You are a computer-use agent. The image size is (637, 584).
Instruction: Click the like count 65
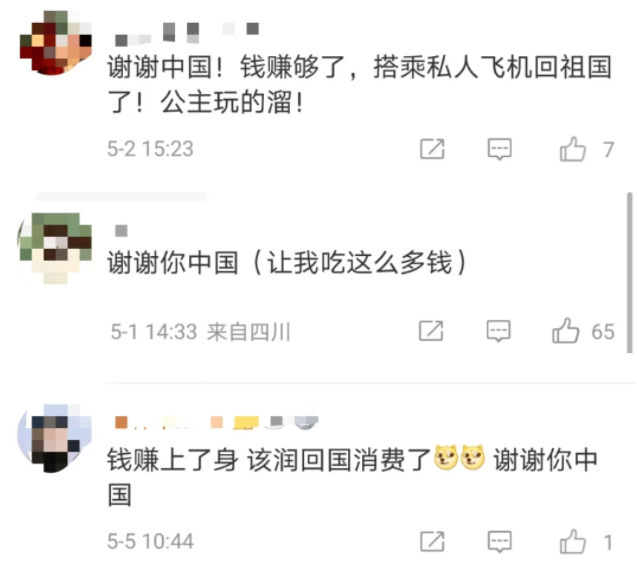click(603, 331)
